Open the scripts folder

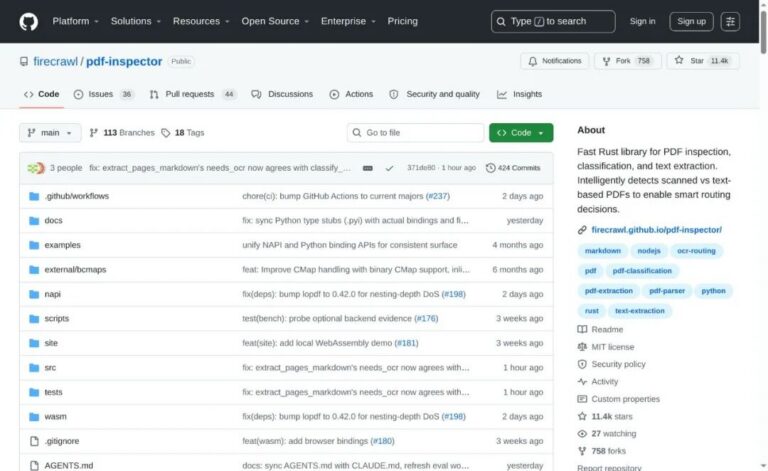(56, 319)
